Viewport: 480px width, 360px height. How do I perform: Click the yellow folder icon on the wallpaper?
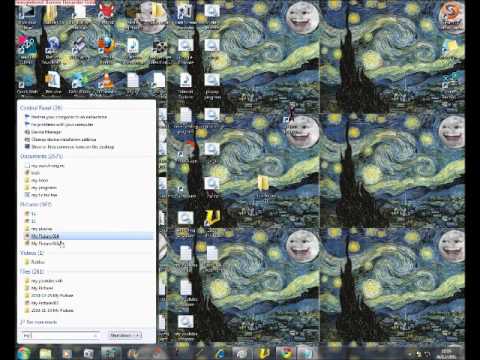pyautogui.click(x=263, y=184)
